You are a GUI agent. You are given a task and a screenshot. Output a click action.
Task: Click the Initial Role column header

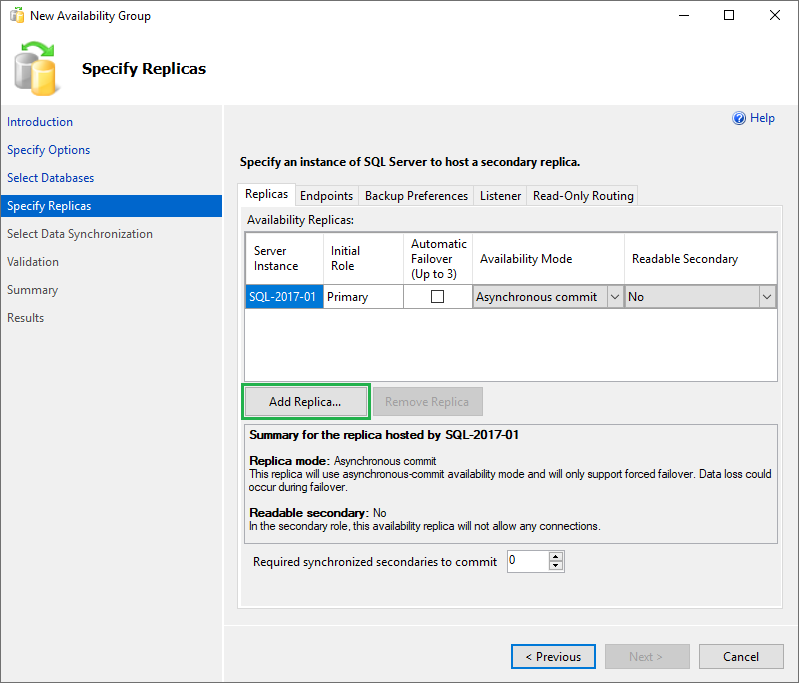tap(363, 258)
